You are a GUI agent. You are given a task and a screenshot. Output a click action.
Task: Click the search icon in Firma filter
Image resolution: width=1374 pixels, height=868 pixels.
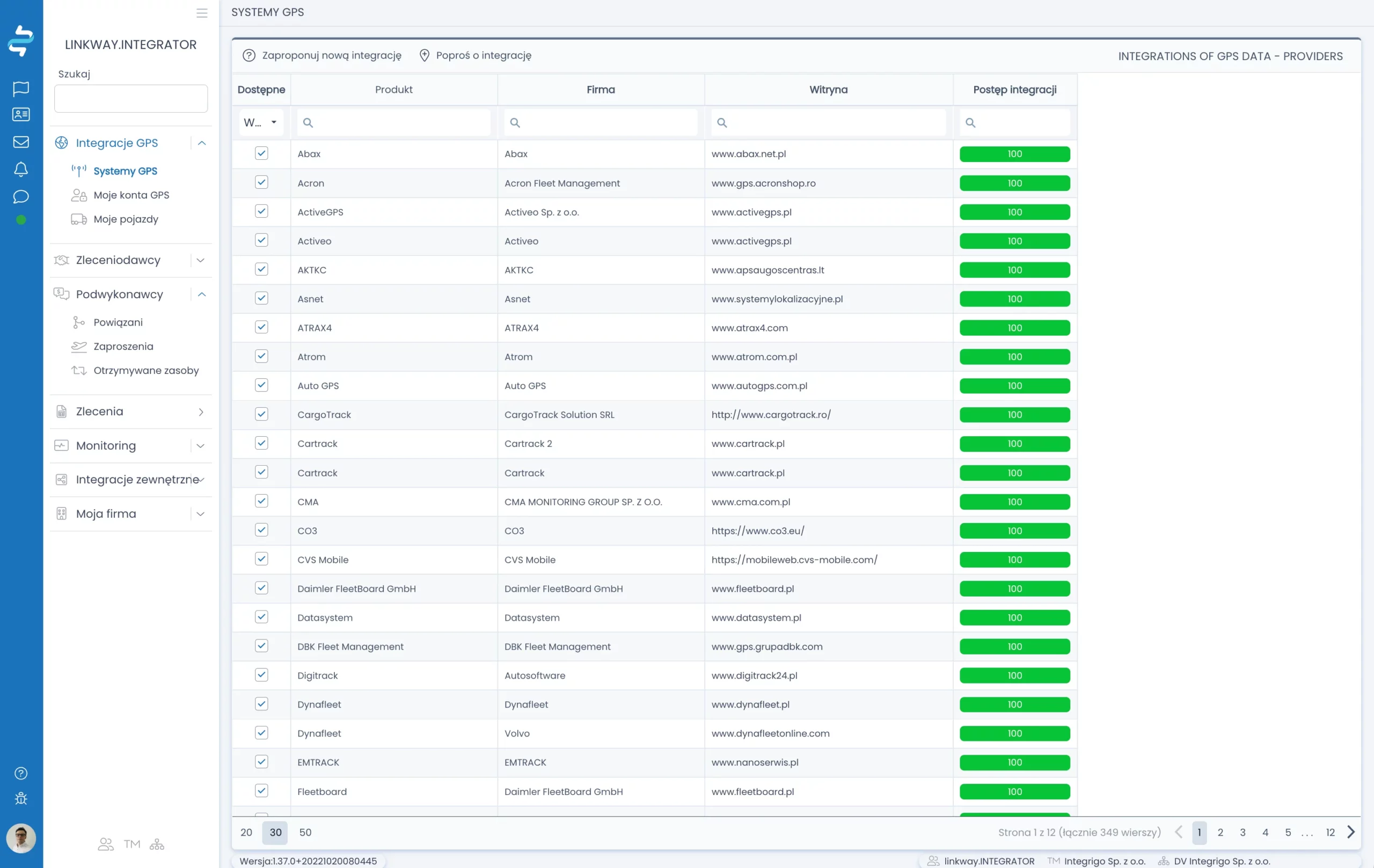pos(515,123)
